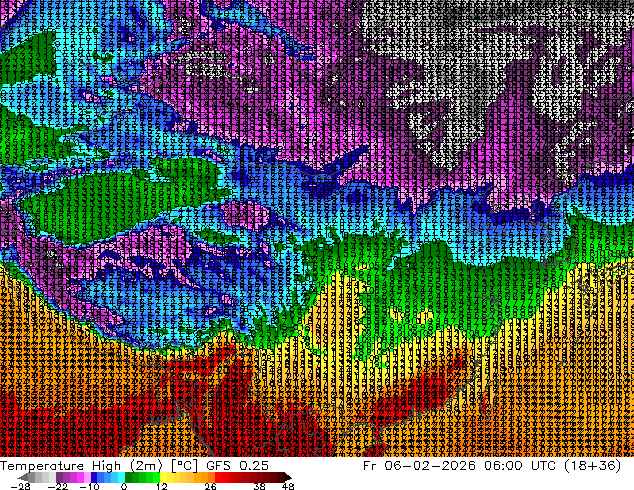Click the gray left arrow end of legend
634x490 pixels.
pos(23,477)
